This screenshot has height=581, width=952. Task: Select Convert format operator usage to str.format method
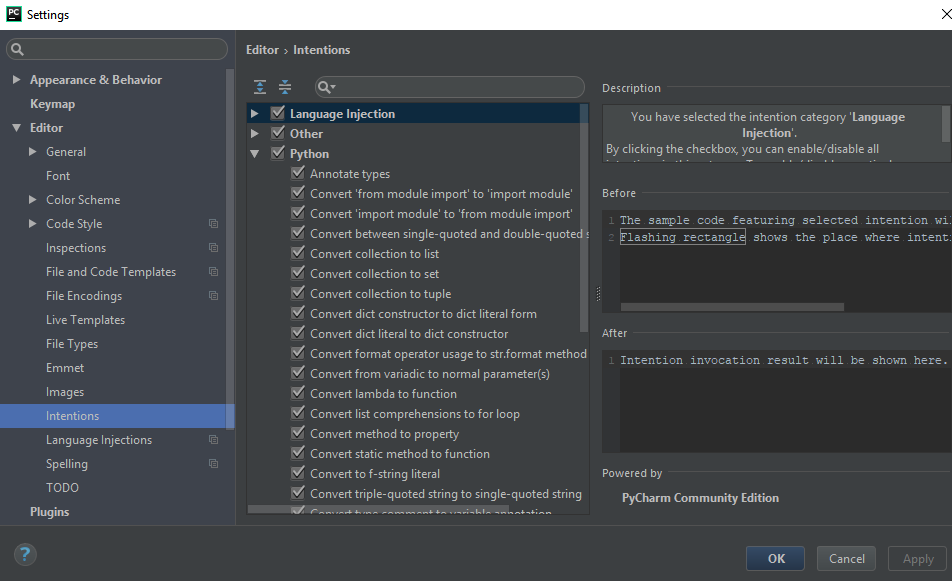pos(448,353)
